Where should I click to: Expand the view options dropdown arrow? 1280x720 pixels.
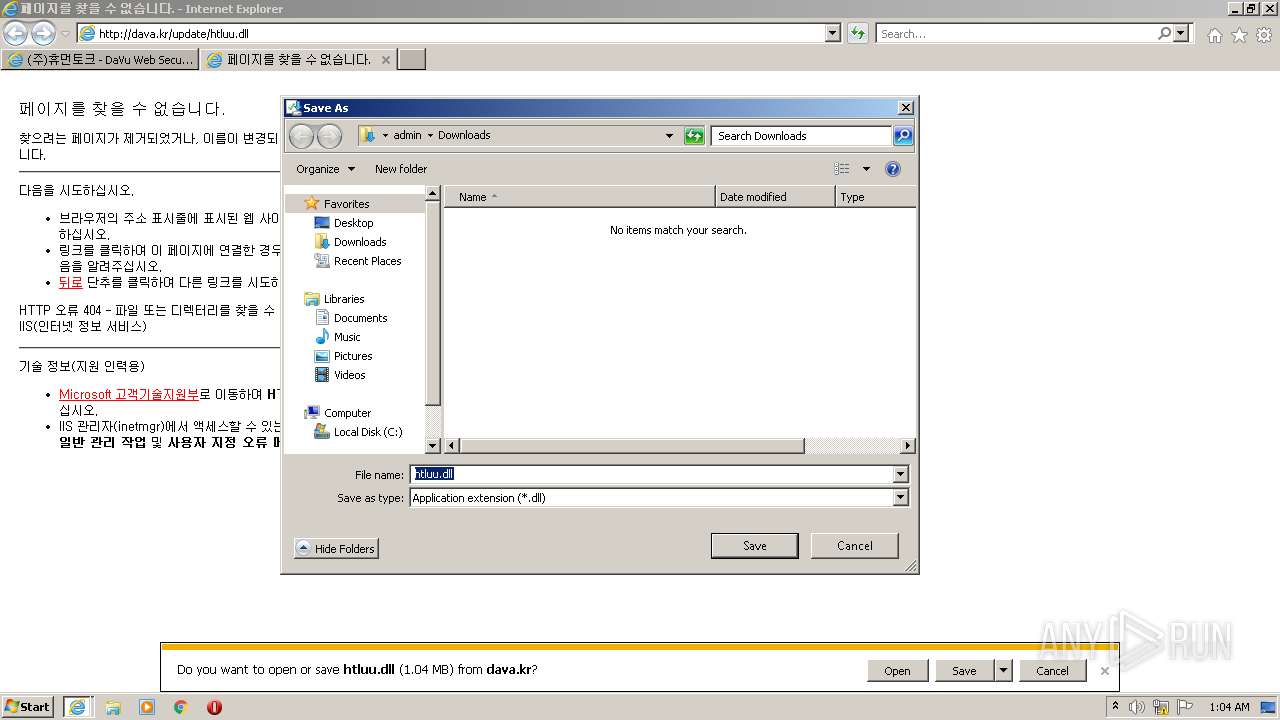coord(866,169)
